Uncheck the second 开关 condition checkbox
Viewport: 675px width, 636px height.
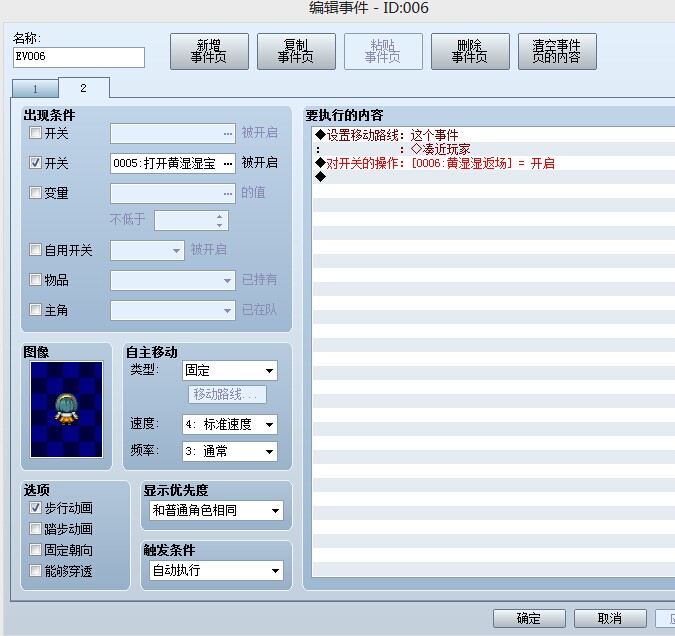[x=35, y=162]
